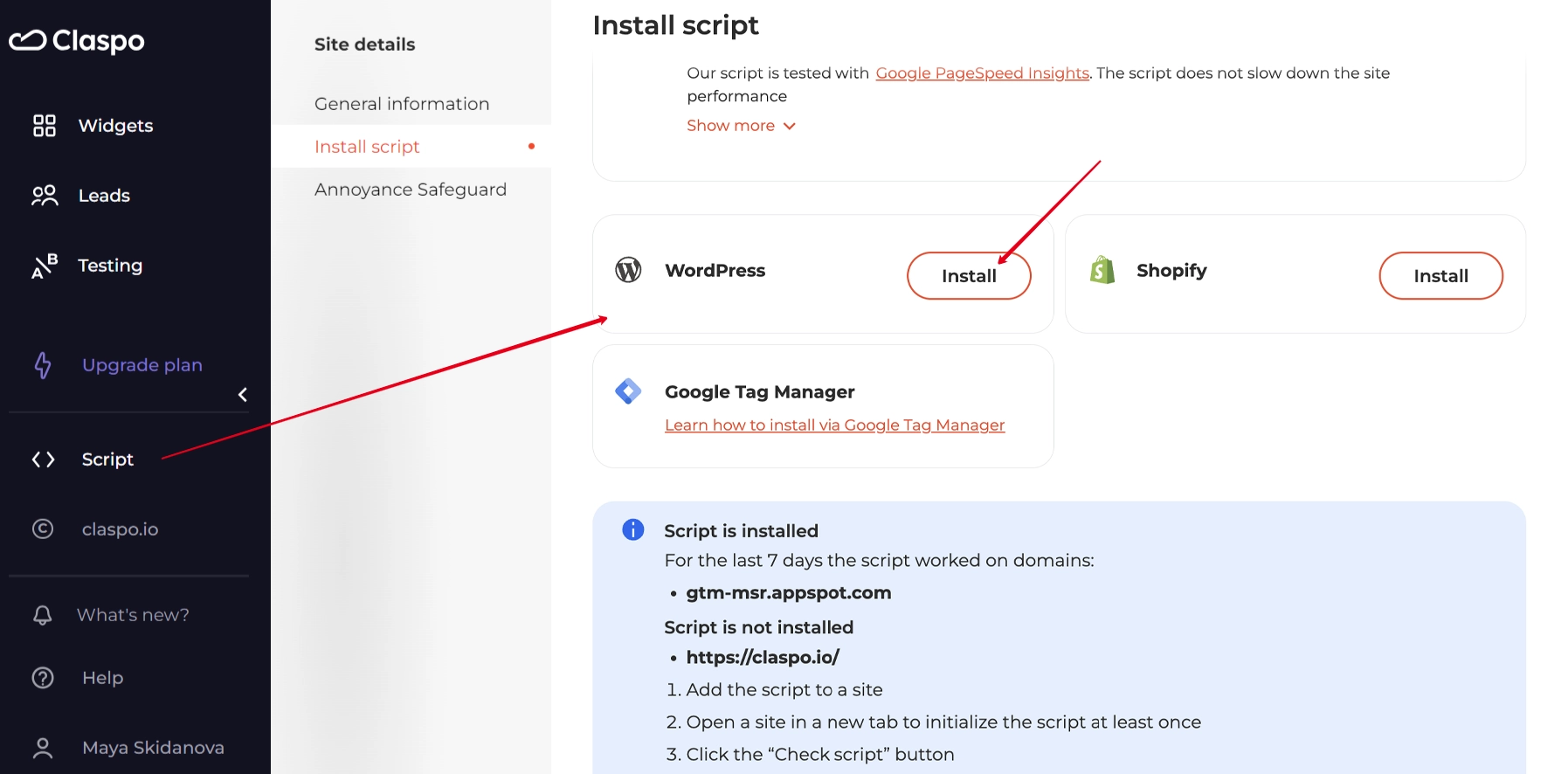Open A/B Testing icon in sidebar

45,266
